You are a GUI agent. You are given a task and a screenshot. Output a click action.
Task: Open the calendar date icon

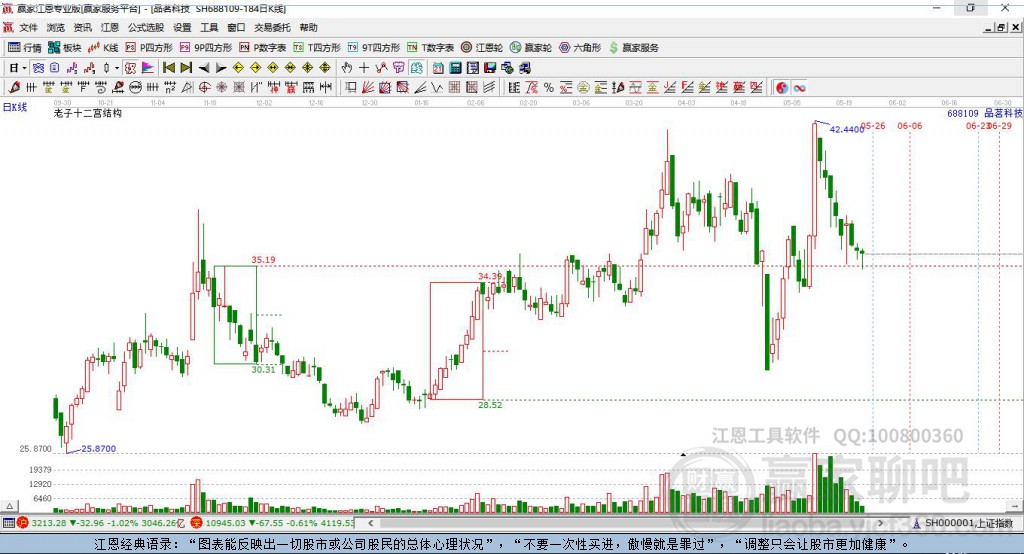(x=438, y=67)
